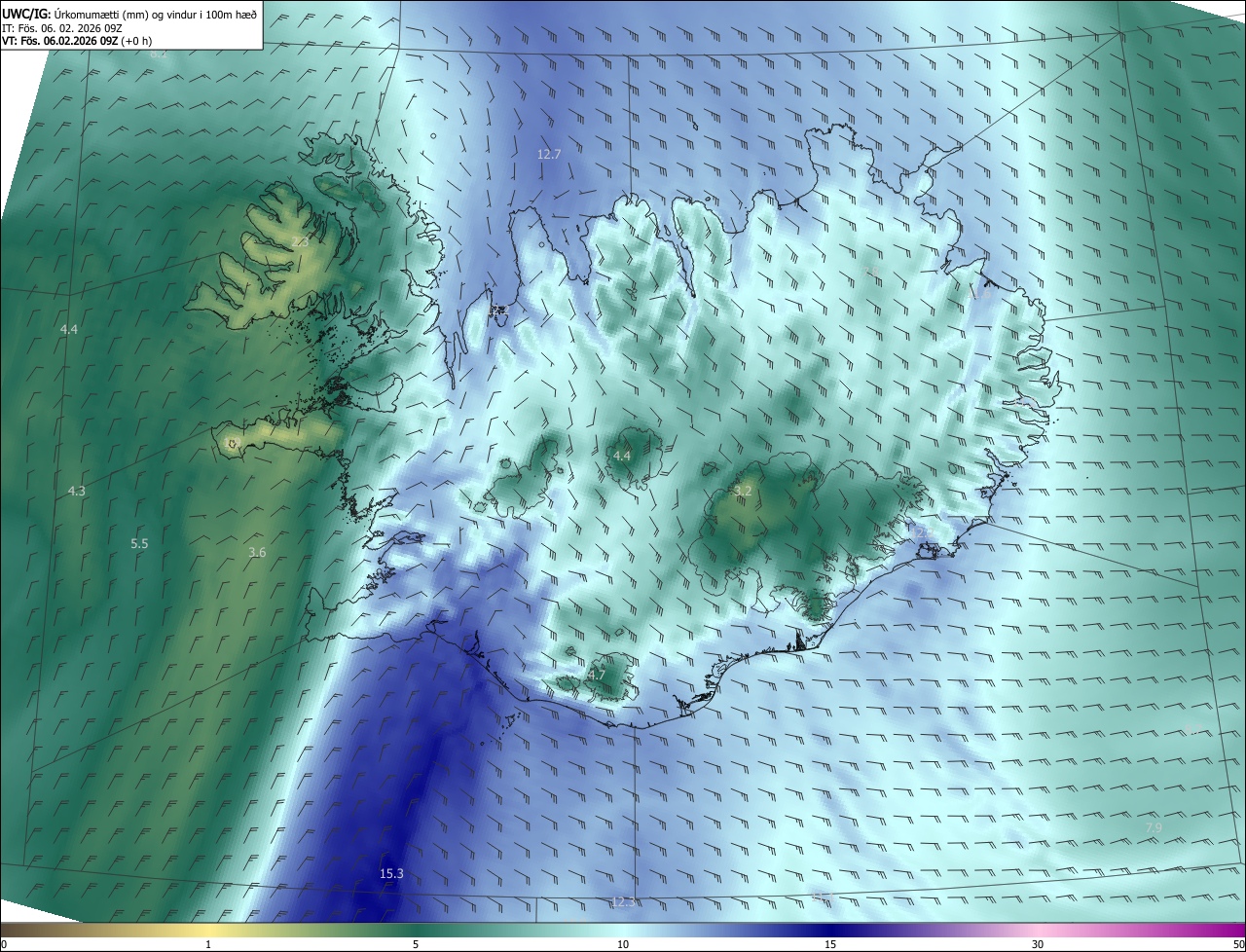Click the bold 'UWC/IG:' title label
This screenshot has height=952, width=1246.
(26, 15)
